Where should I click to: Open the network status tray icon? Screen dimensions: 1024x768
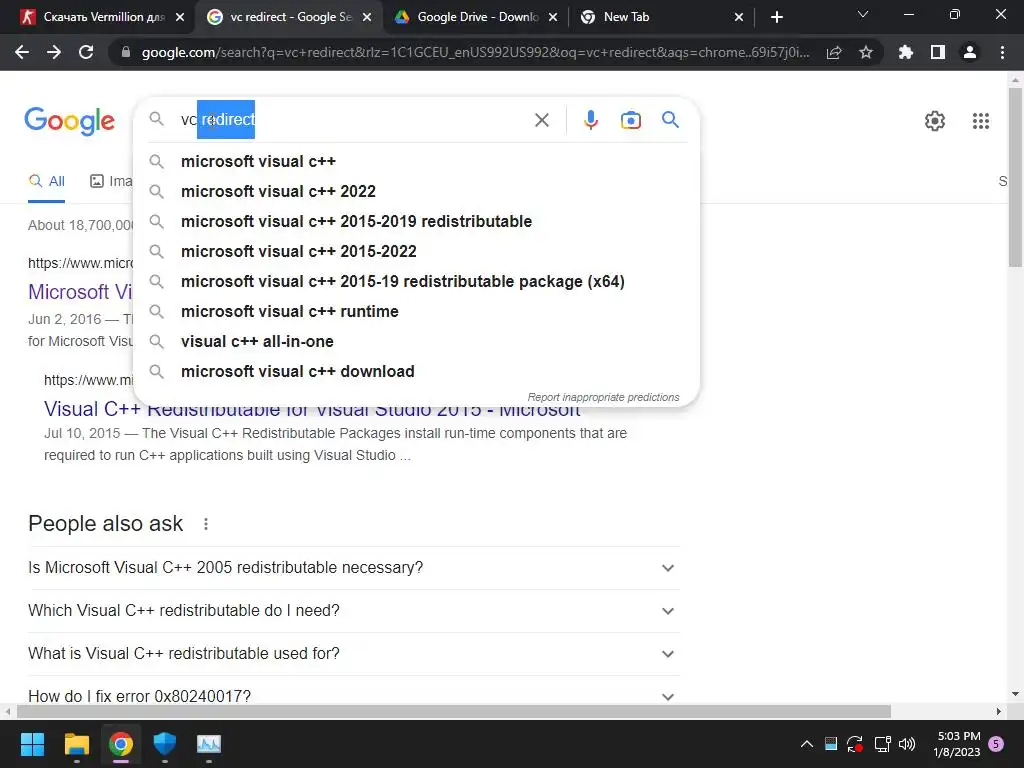(x=882, y=744)
